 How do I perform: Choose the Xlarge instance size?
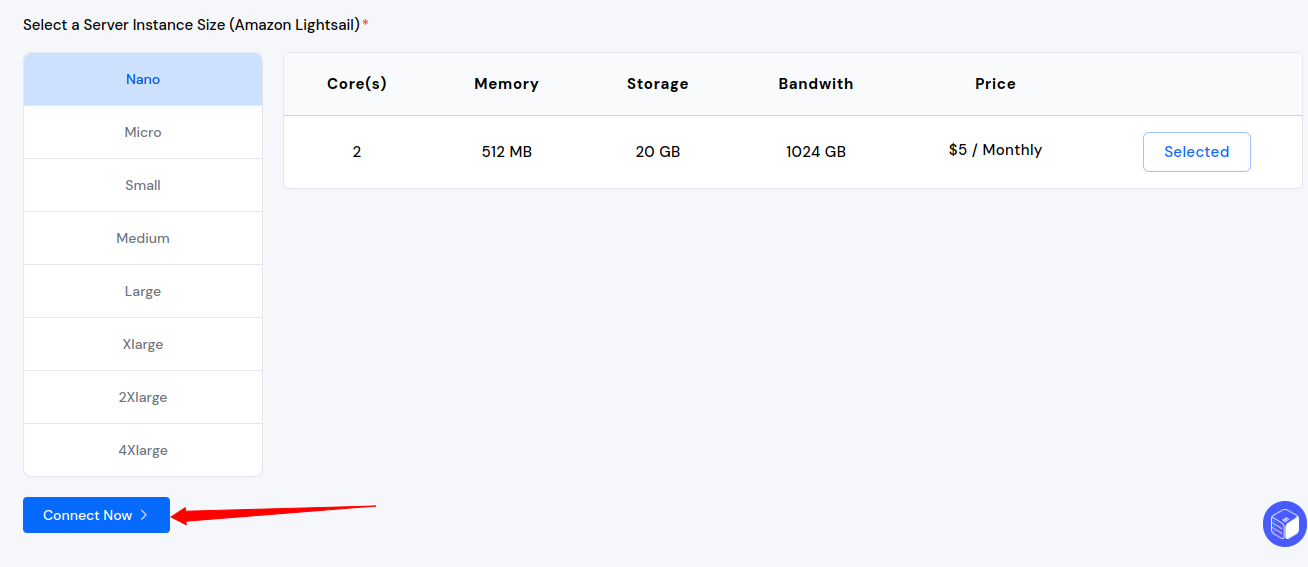(143, 344)
